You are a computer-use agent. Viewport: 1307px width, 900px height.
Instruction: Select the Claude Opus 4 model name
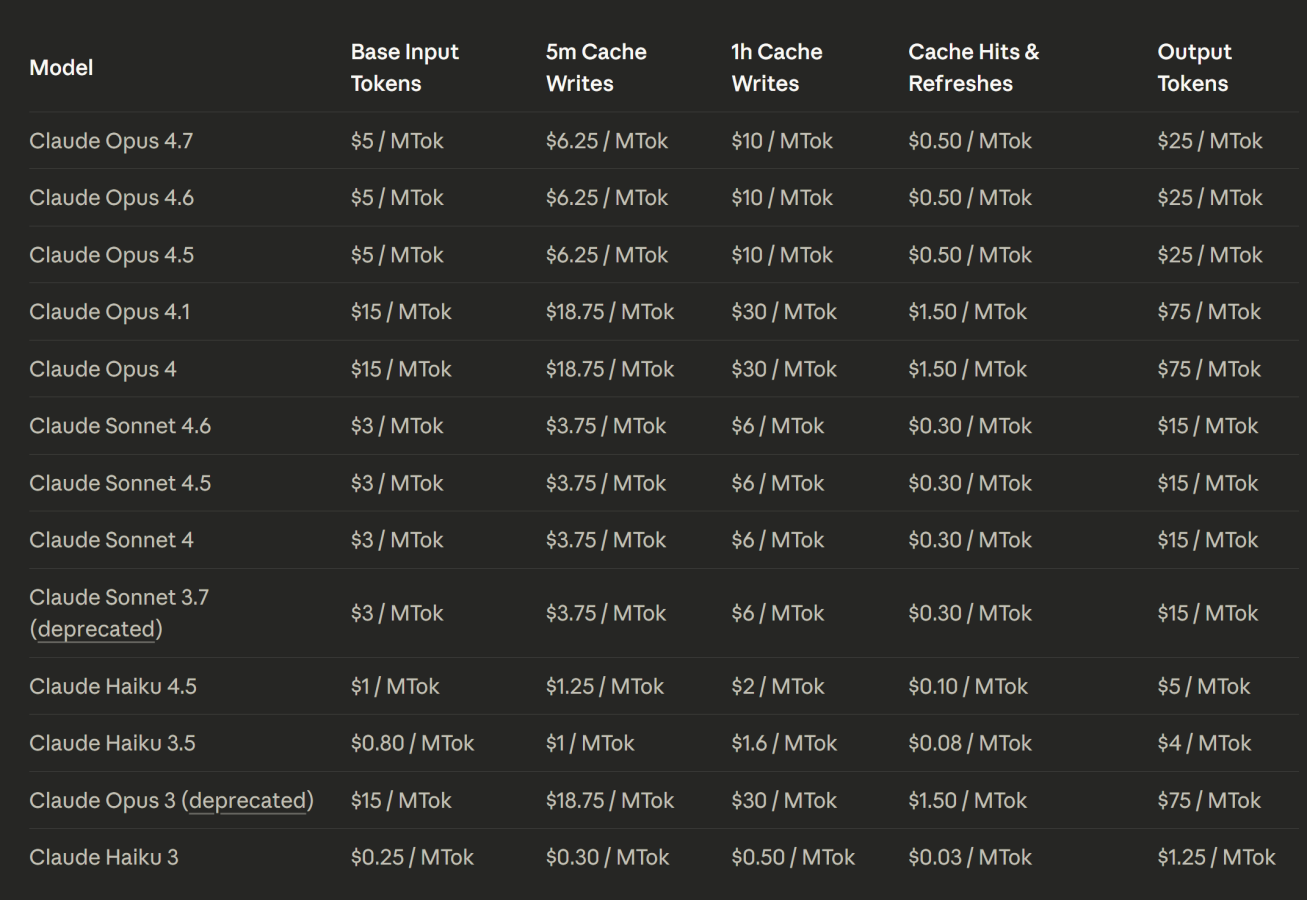(103, 369)
